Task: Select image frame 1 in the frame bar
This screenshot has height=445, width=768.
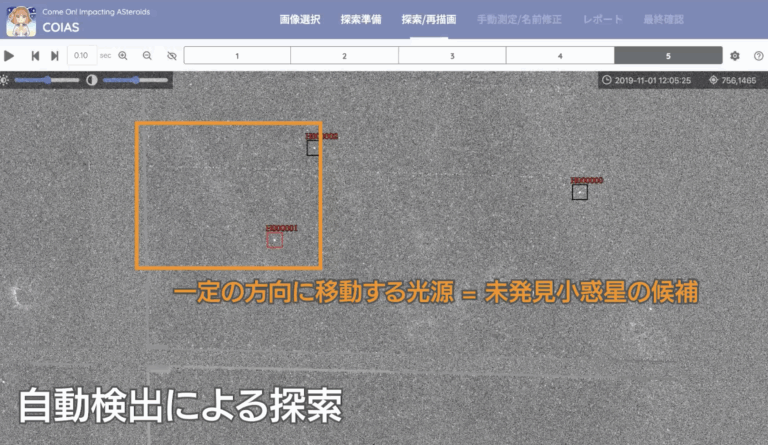Action: tap(237, 56)
